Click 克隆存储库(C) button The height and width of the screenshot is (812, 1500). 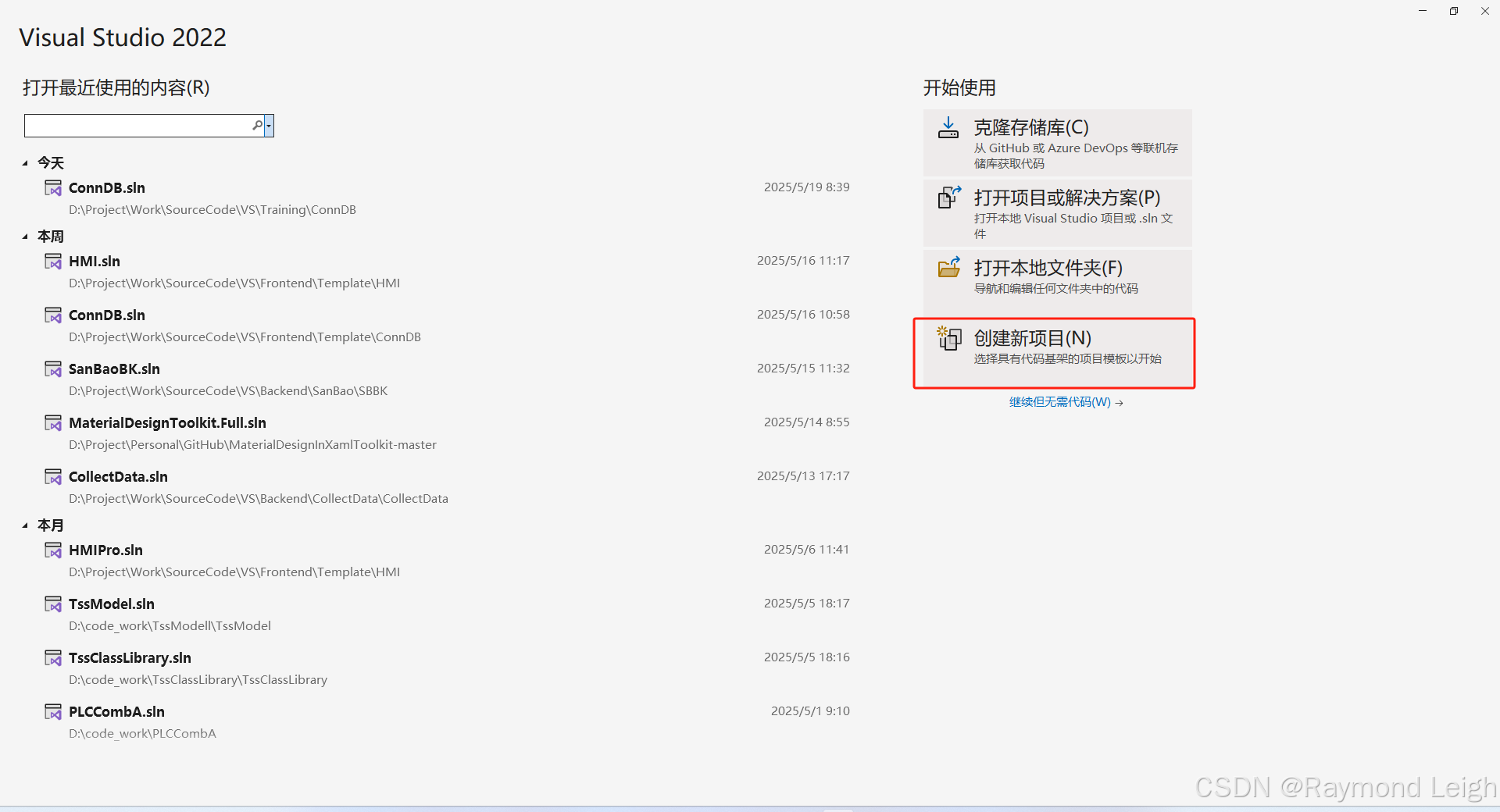click(1058, 143)
